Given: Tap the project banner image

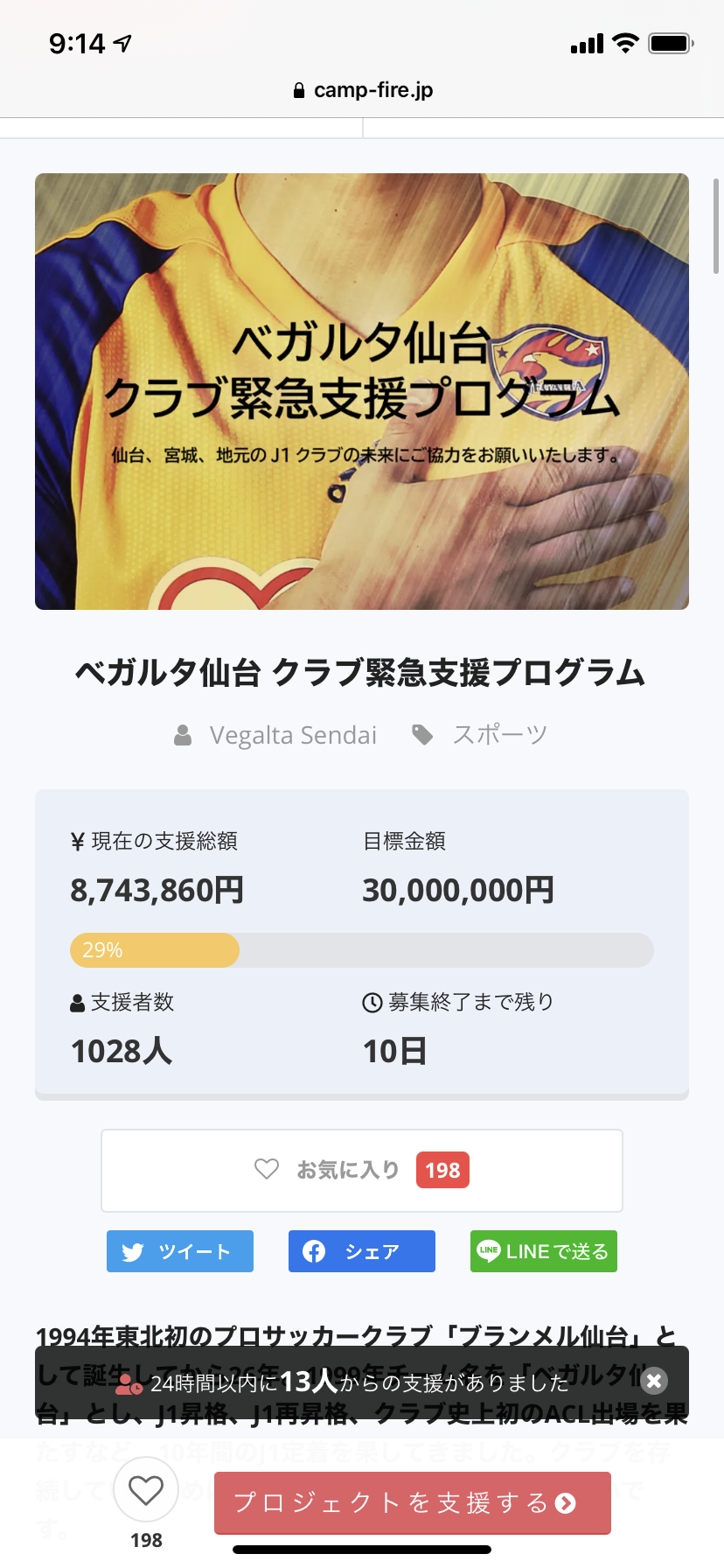Looking at the screenshot, I should [x=362, y=391].
